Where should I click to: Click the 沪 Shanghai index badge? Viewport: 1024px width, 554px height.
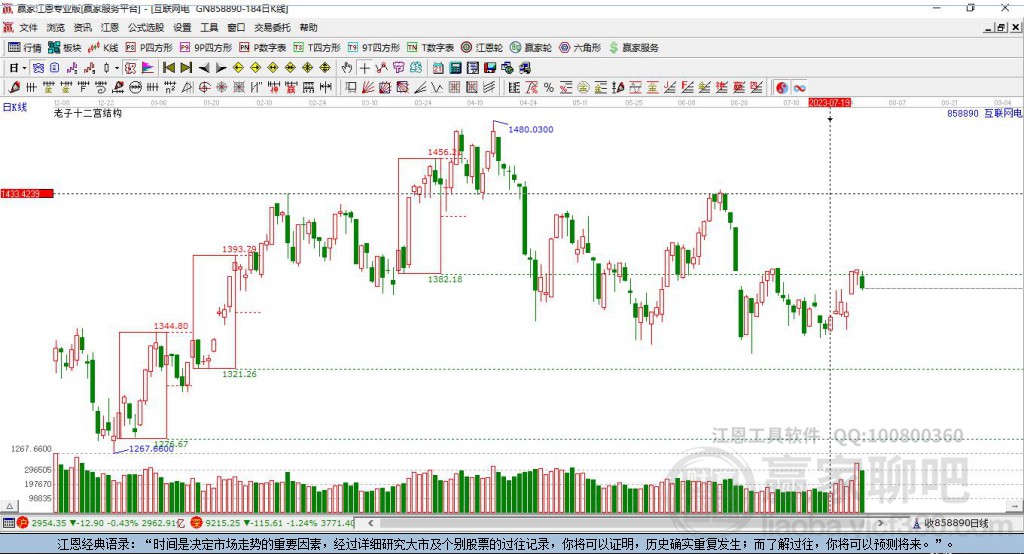tap(24, 523)
